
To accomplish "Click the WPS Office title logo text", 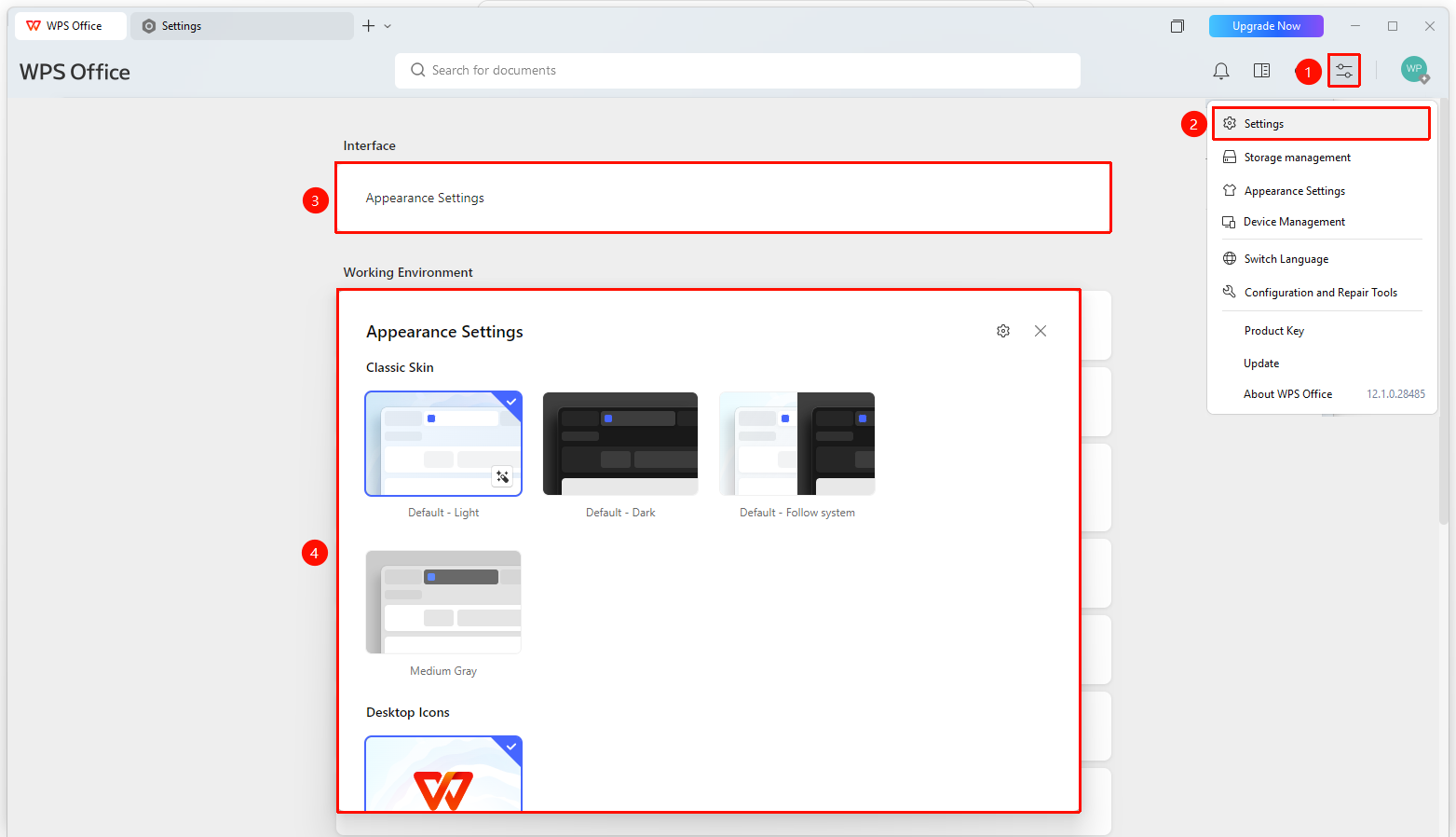I will [75, 72].
